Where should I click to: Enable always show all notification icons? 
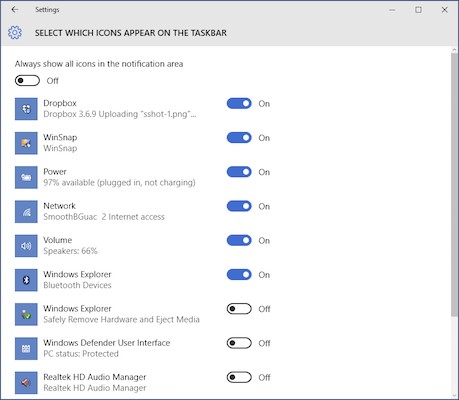27,81
